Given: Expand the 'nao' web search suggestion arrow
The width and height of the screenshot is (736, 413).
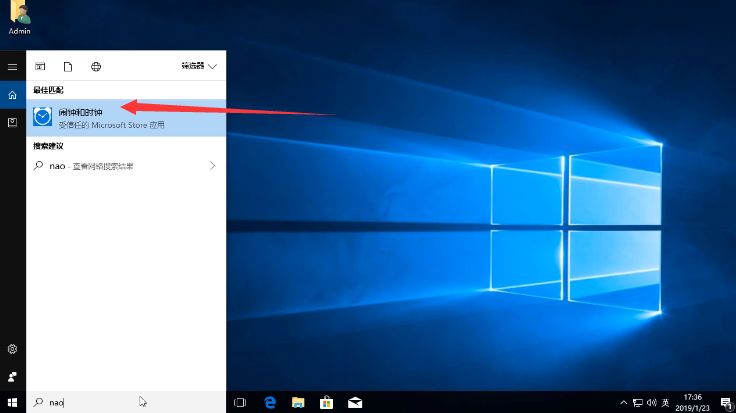Looking at the screenshot, I should (212, 166).
